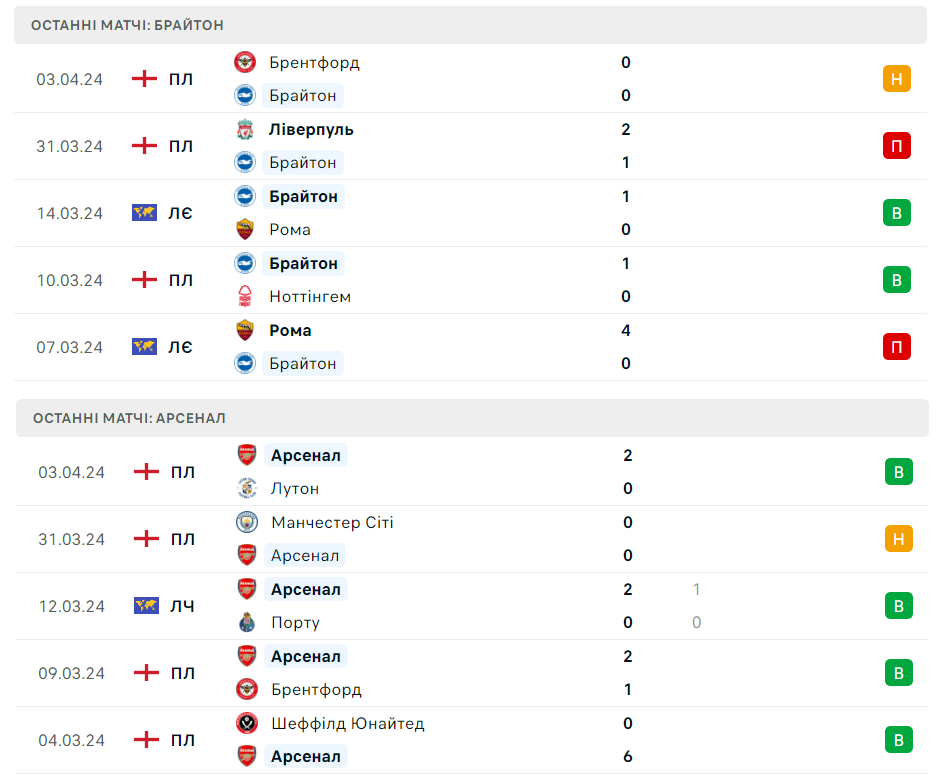
Task: Click the Luton club crest icon
Action: click(247, 488)
